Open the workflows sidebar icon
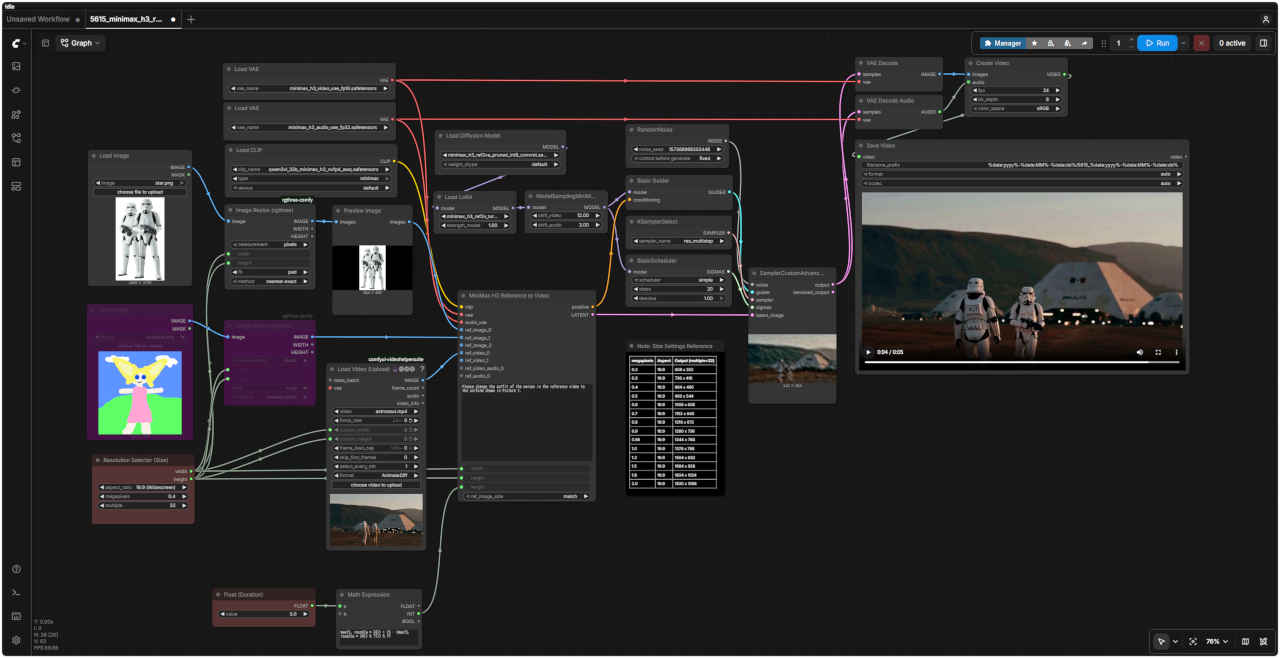 (16, 138)
